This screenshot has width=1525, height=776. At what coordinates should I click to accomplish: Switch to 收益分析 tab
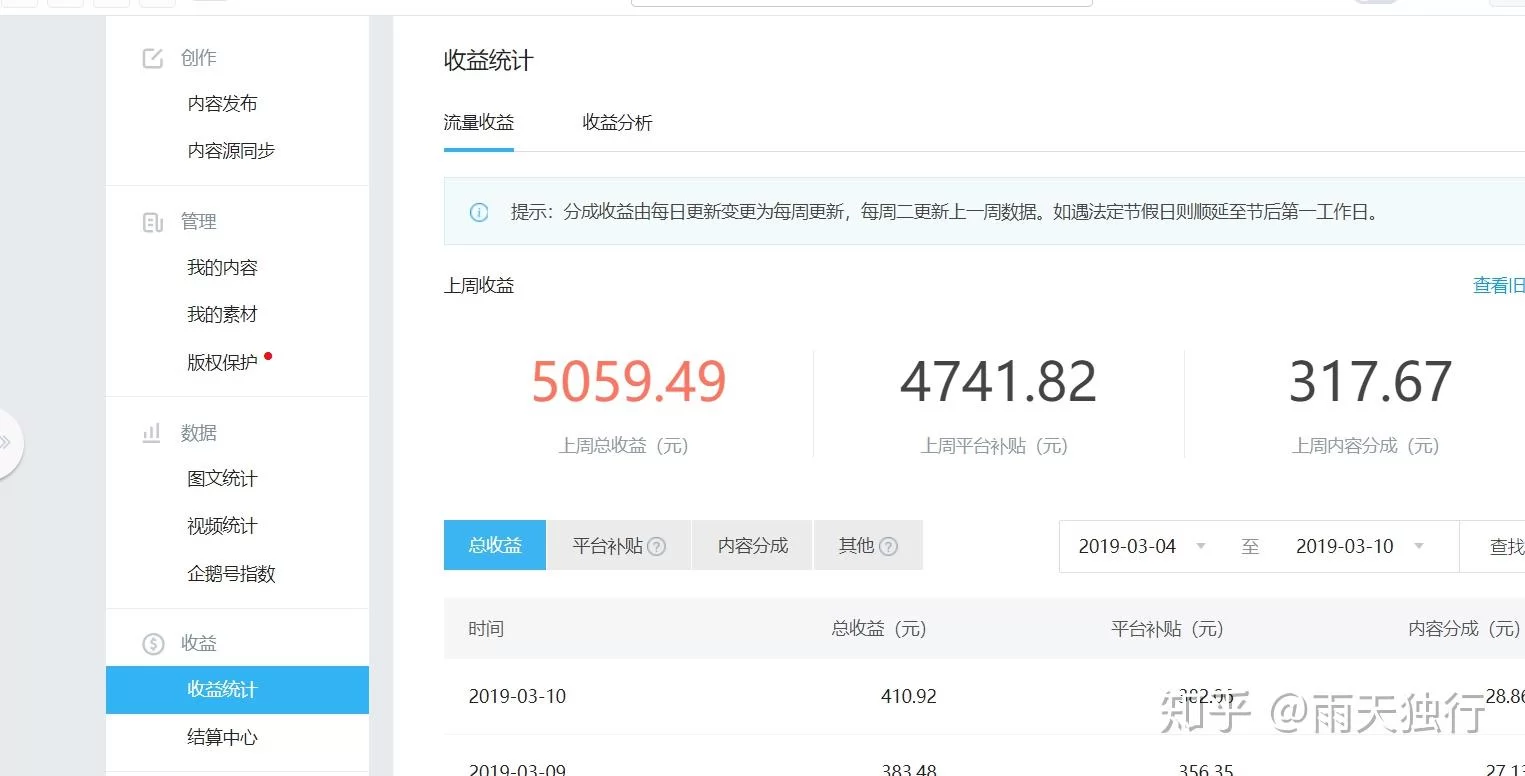(617, 123)
